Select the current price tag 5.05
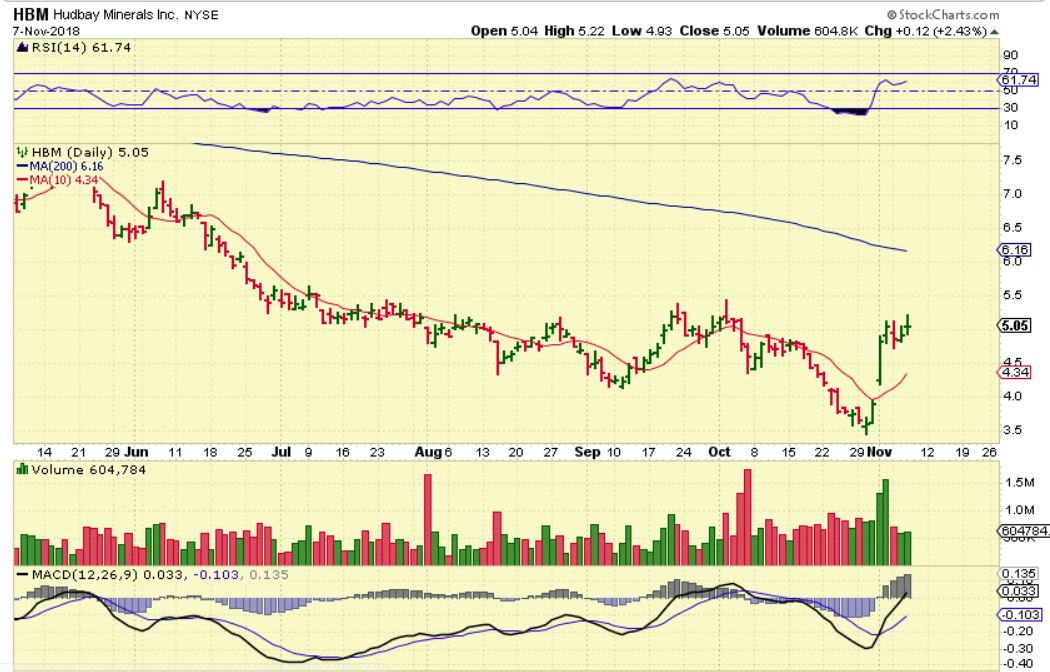This screenshot has height=672, width=1050. pos(1016,325)
